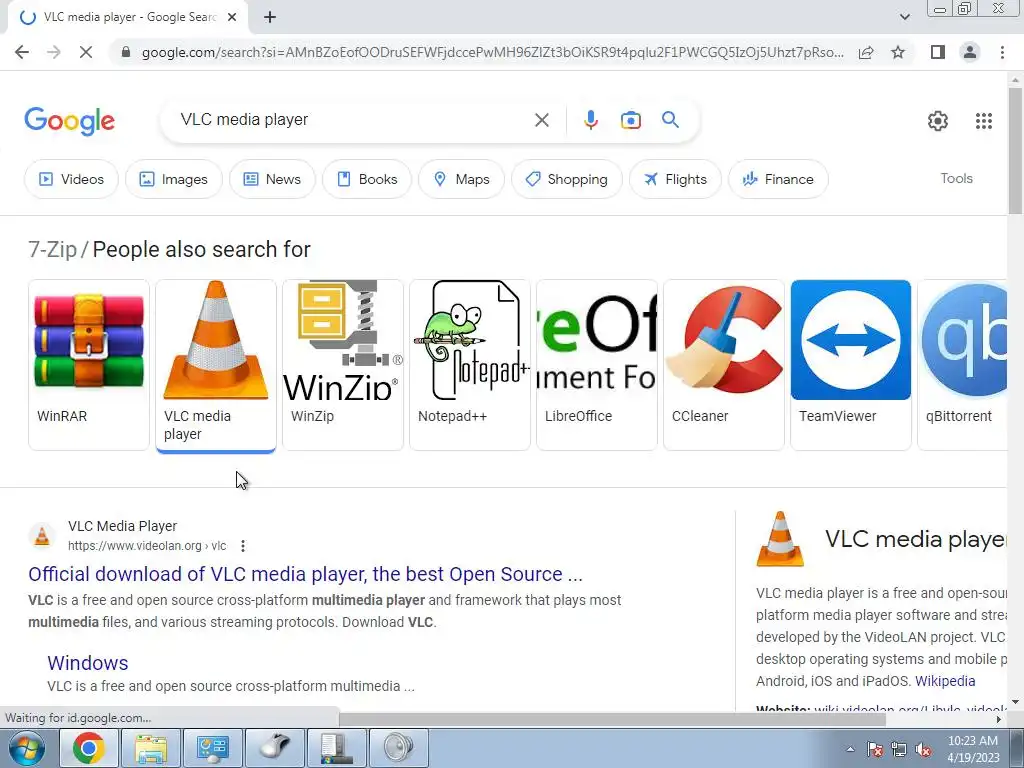This screenshot has width=1024, height=768.
Task: Clear the search box text
Action: [x=541, y=120]
